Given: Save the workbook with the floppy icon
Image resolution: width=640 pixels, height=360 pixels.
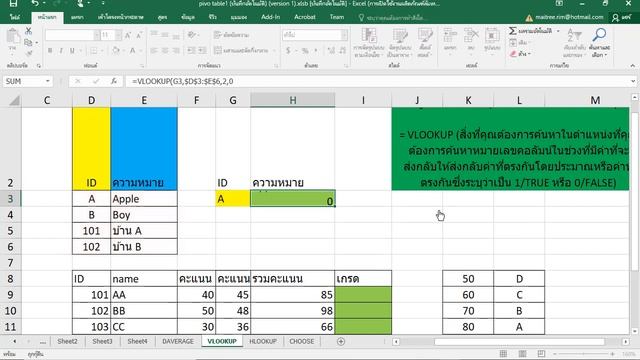Looking at the screenshot, I should point(13,3).
